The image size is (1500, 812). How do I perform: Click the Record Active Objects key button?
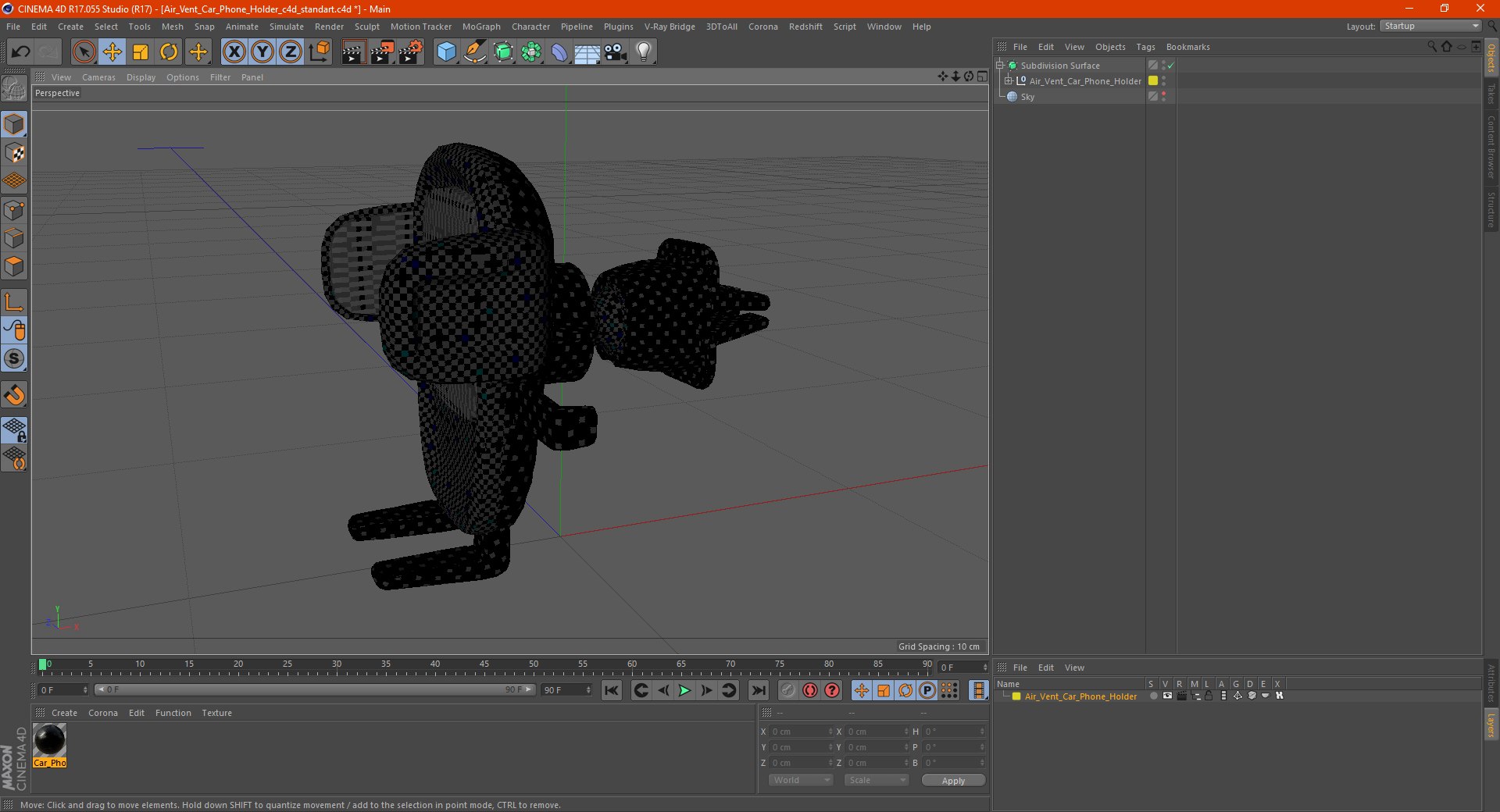788,690
